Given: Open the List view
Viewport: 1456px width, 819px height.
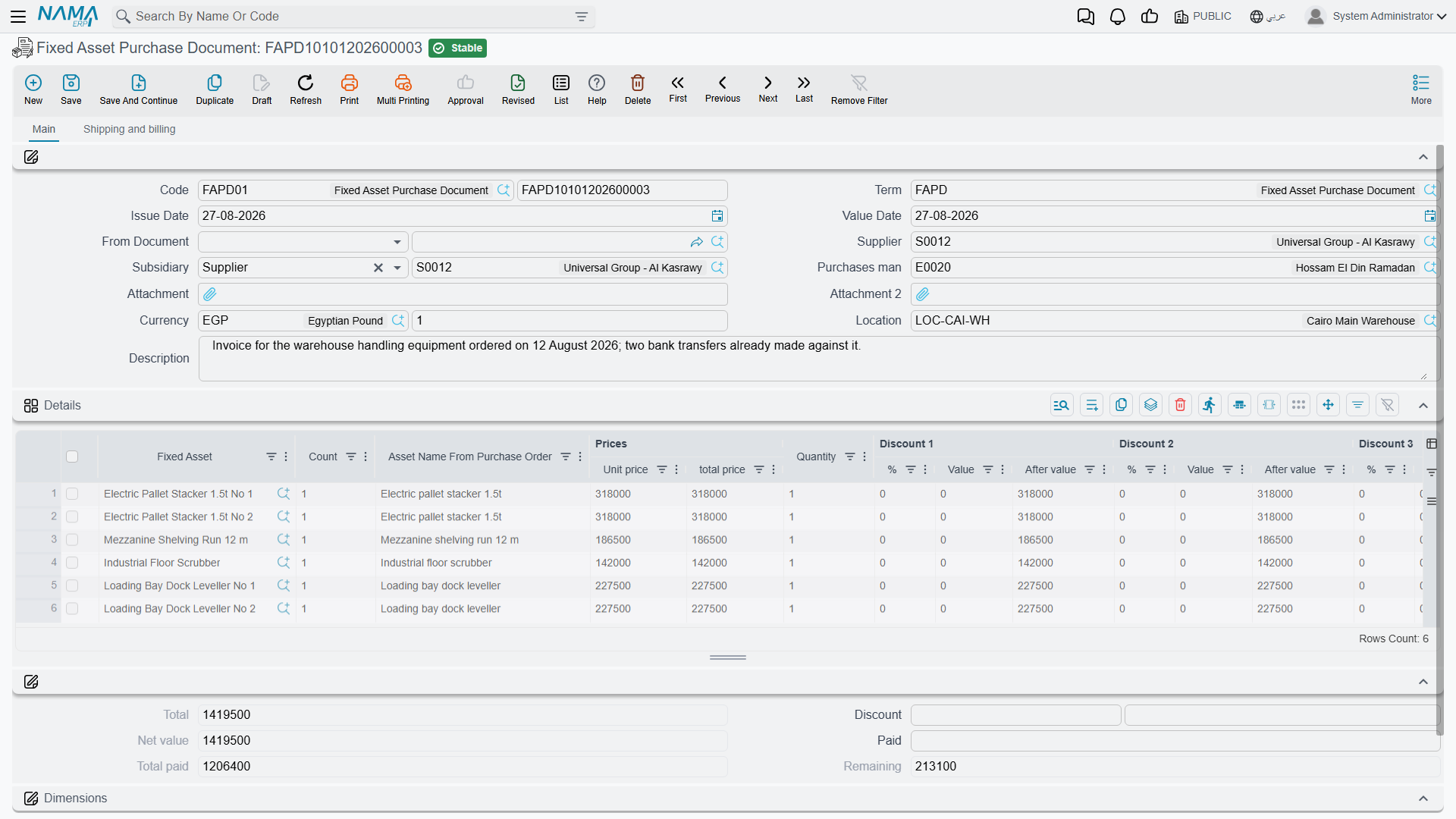Looking at the screenshot, I should [561, 89].
